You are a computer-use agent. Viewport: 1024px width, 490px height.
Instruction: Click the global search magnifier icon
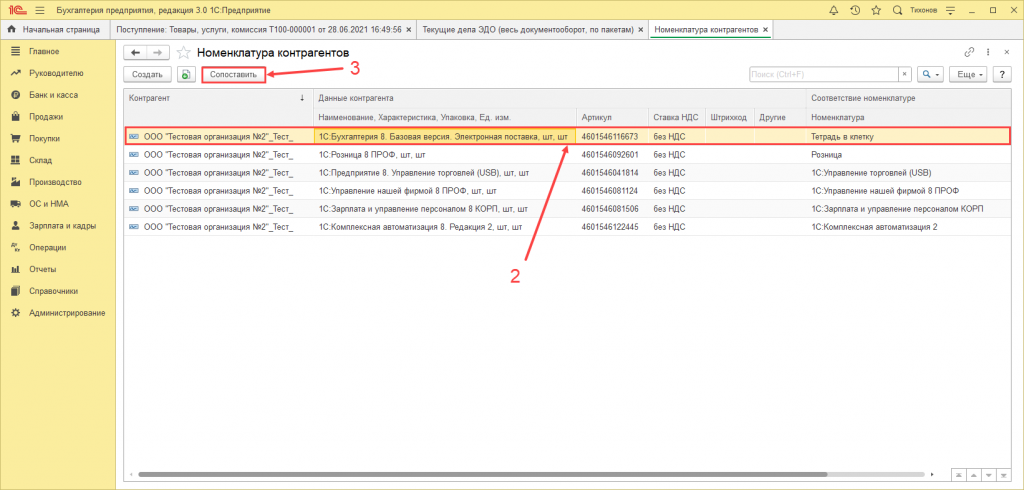[897, 10]
